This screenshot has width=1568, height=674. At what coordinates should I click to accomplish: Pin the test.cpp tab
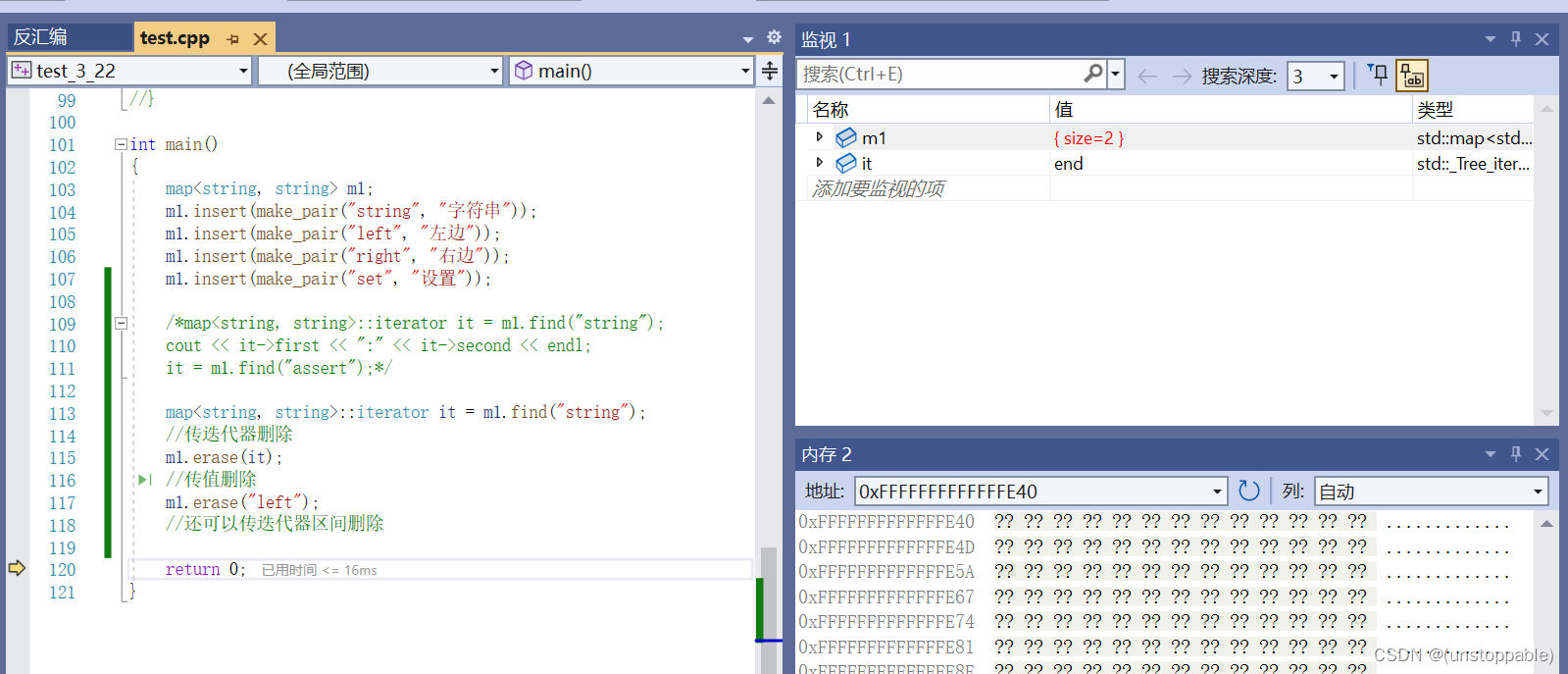pyautogui.click(x=232, y=39)
